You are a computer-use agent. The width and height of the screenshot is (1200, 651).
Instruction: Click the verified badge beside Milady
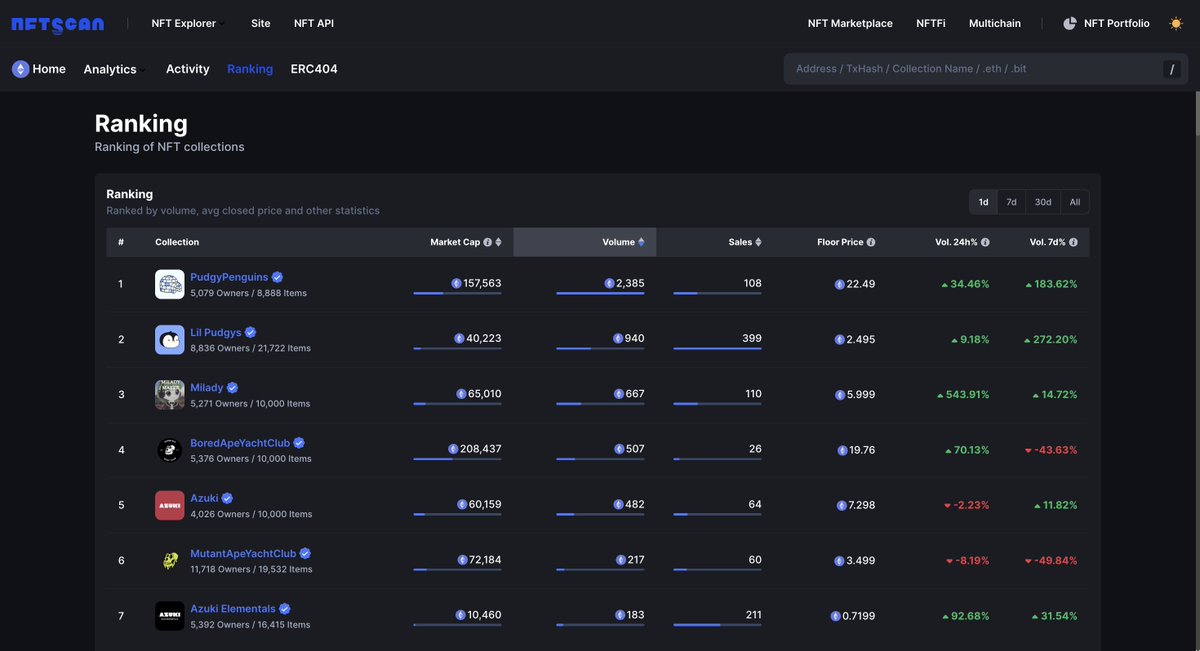232,387
